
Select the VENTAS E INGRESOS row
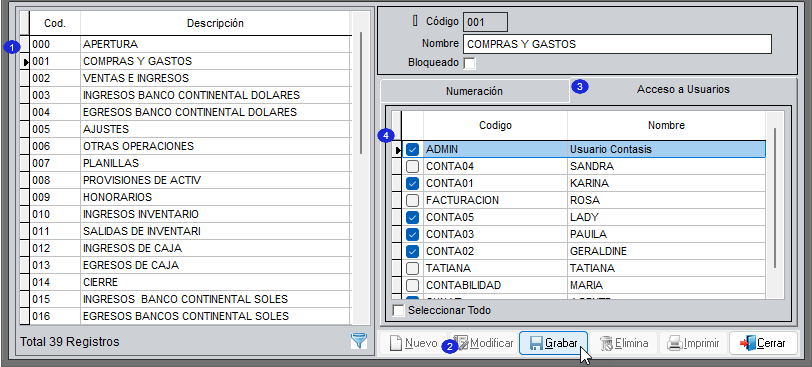click(x=190, y=78)
